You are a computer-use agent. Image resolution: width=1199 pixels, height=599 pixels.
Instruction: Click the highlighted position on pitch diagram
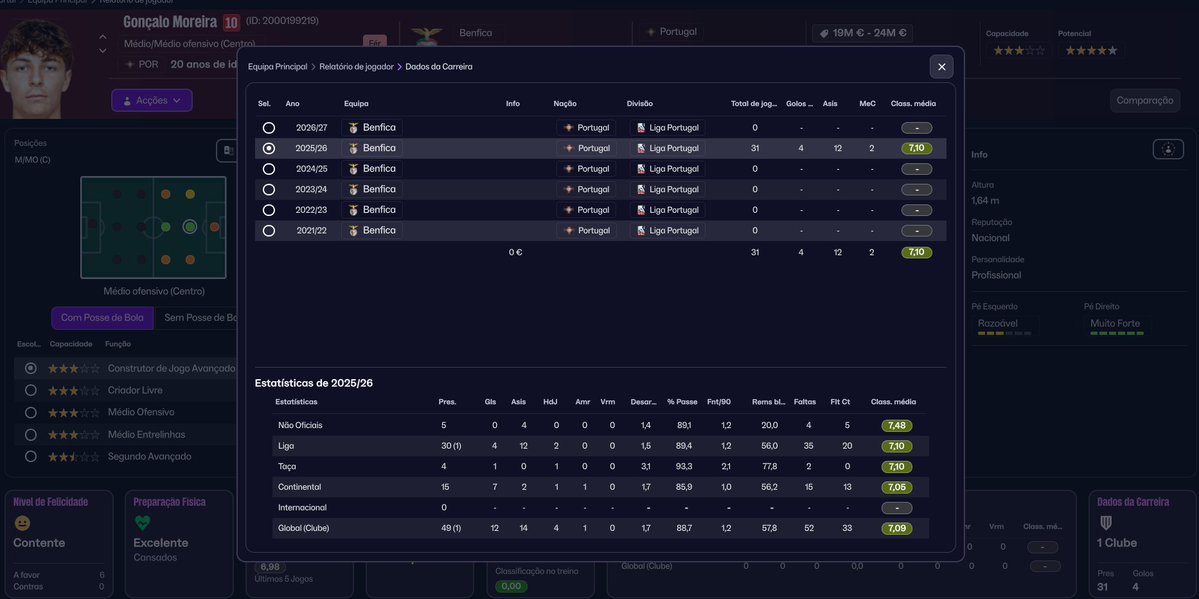(190, 226)
